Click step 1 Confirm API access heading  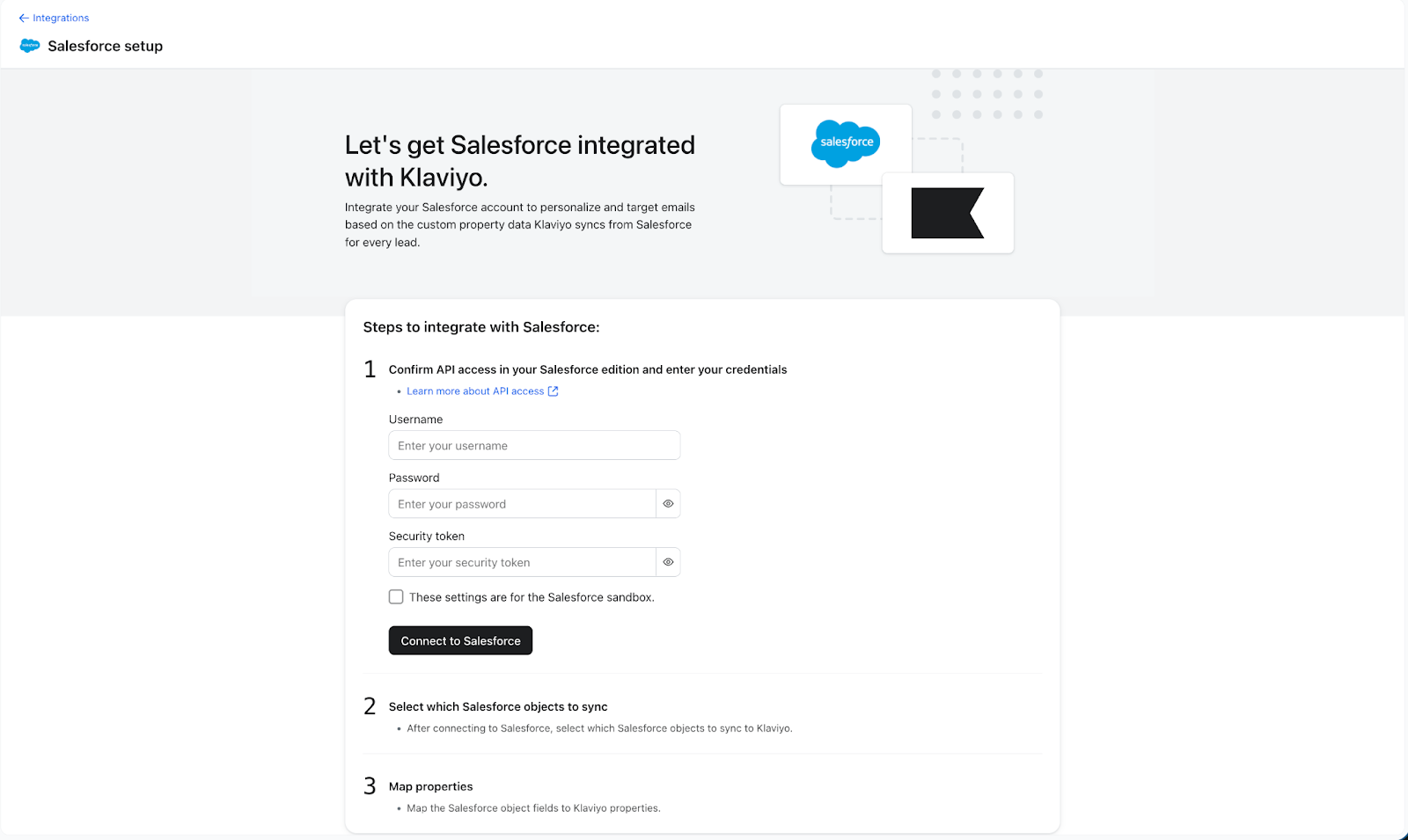(x=588, y=369)
